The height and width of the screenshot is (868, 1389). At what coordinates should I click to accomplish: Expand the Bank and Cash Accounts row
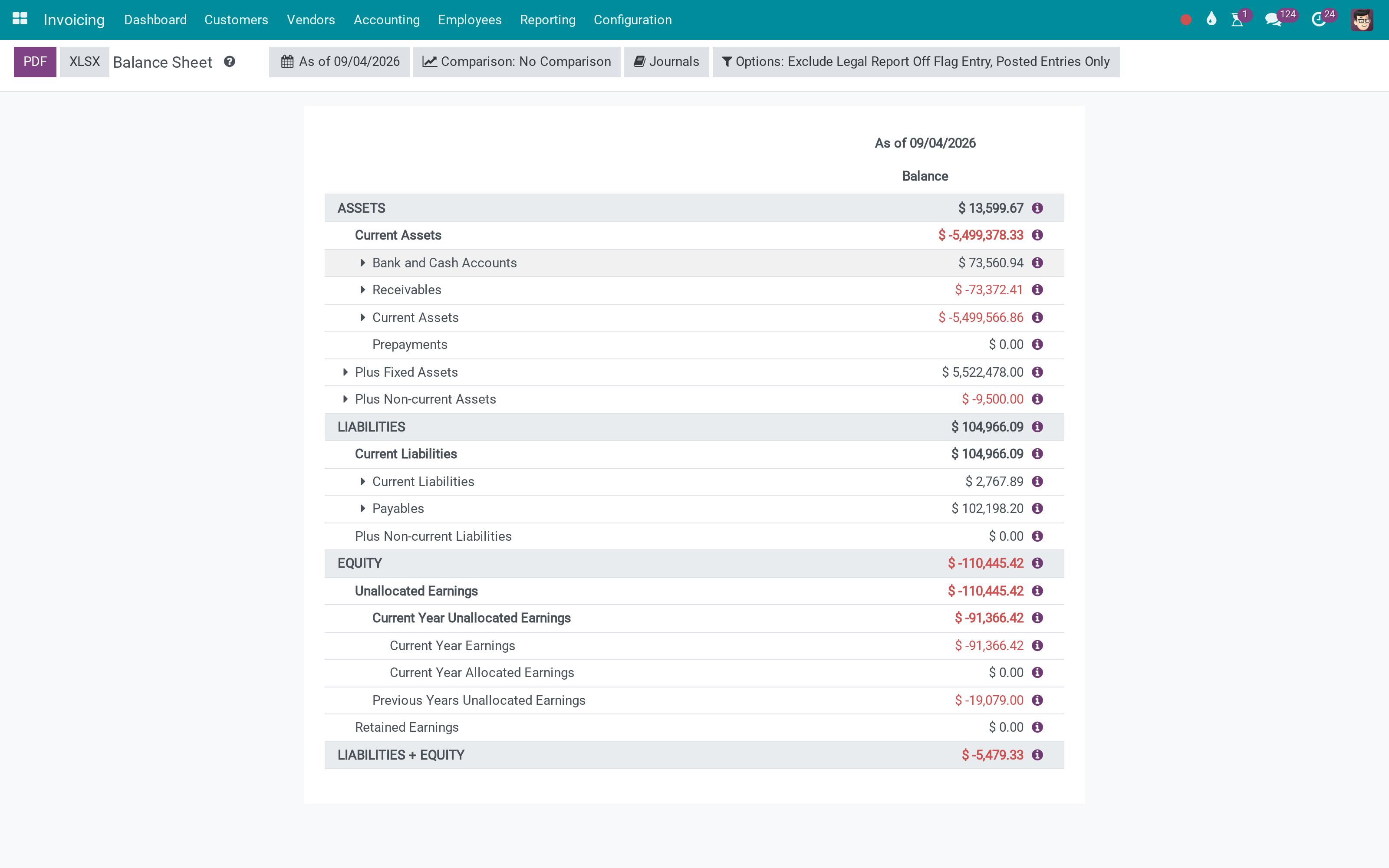coord(363,262)
